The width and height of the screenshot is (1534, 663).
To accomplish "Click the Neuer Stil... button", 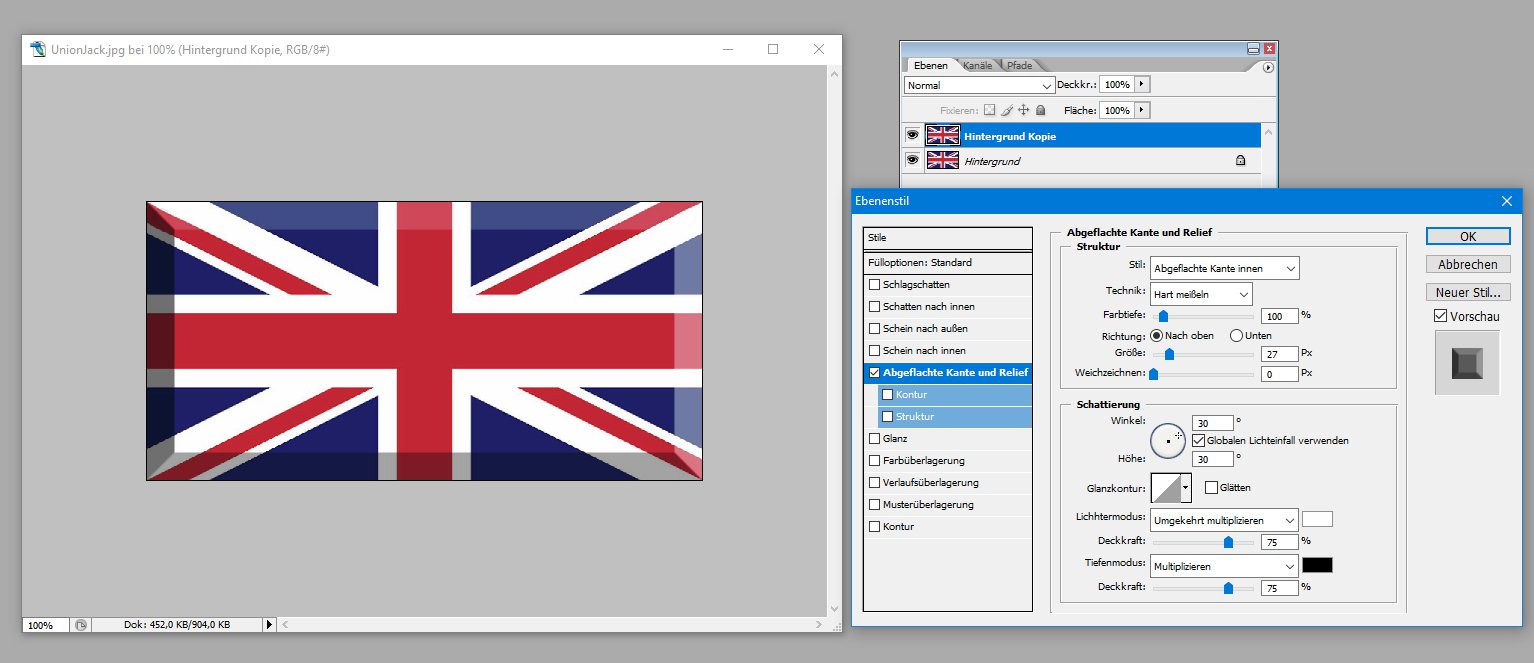I will tap(1467, 293).
